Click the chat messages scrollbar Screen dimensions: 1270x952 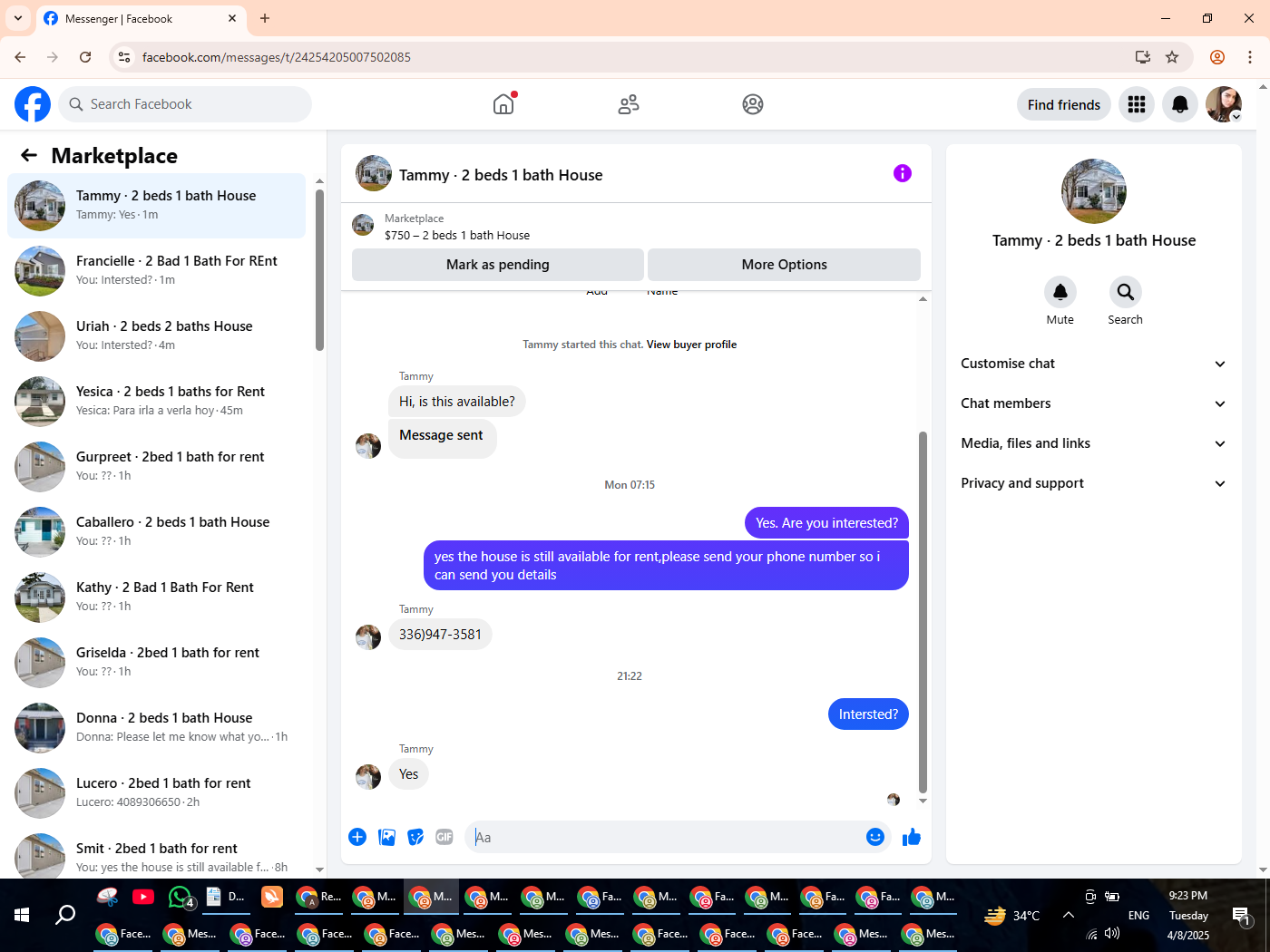pos(923,612)
